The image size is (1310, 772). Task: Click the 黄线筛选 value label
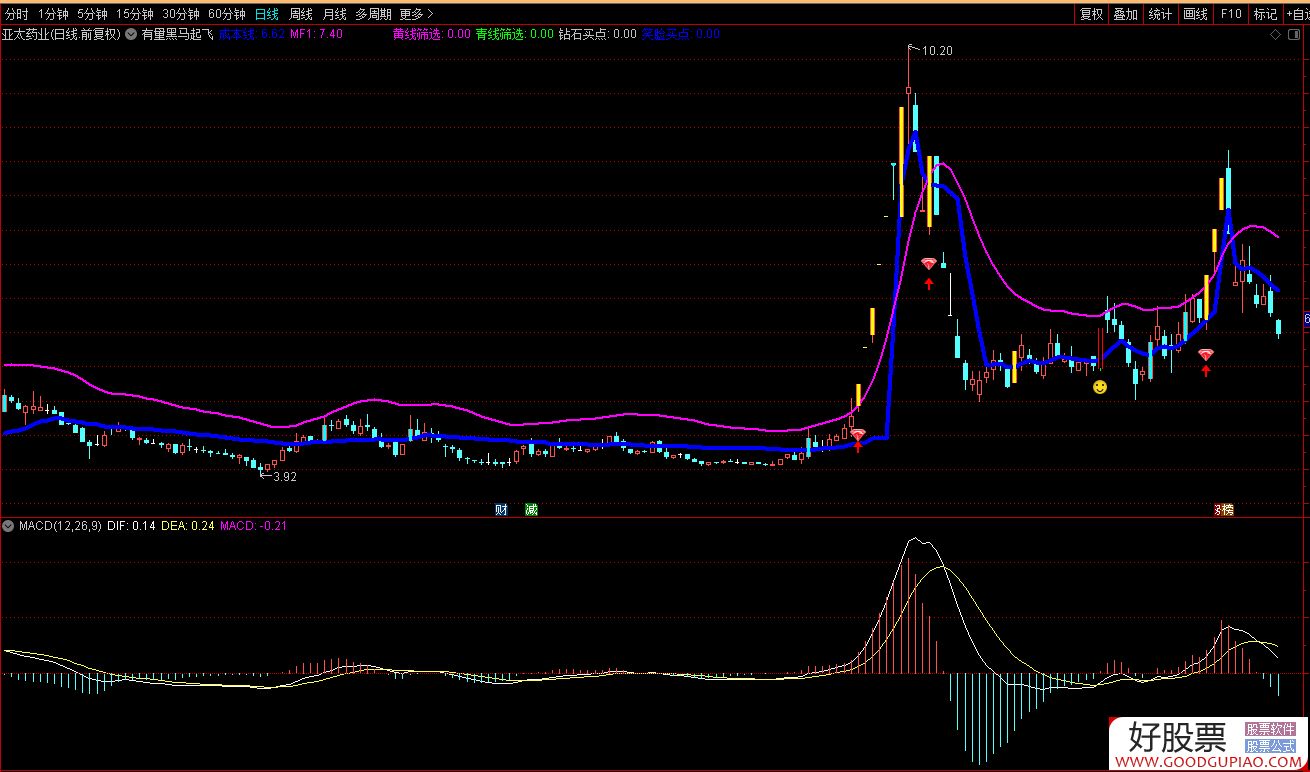tap(432, 34)
